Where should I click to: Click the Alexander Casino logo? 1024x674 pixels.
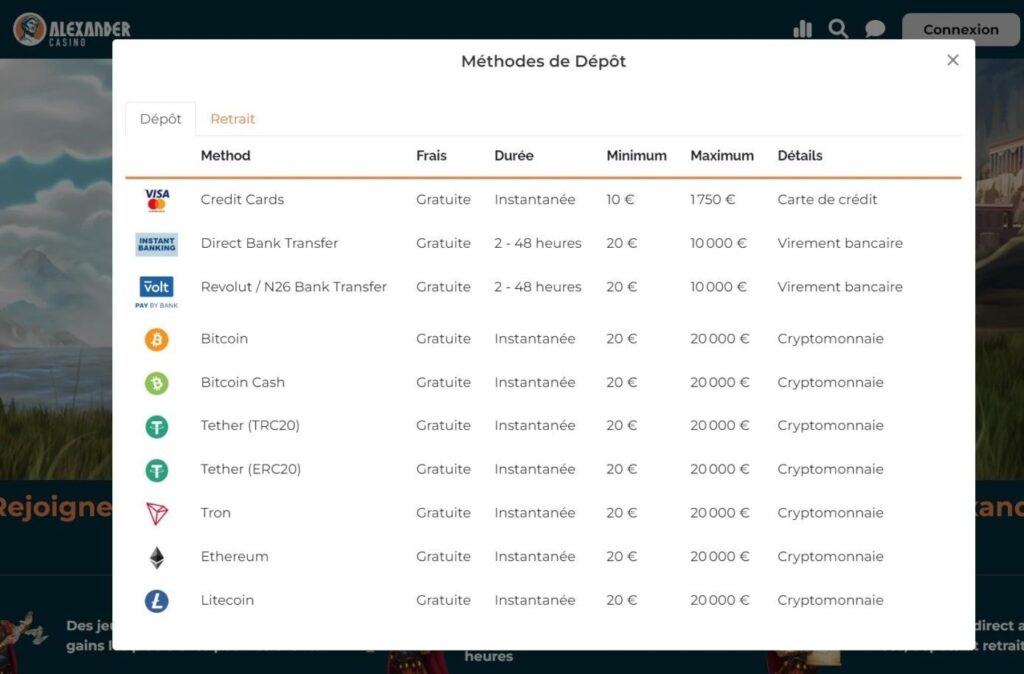tap(72, 29)
